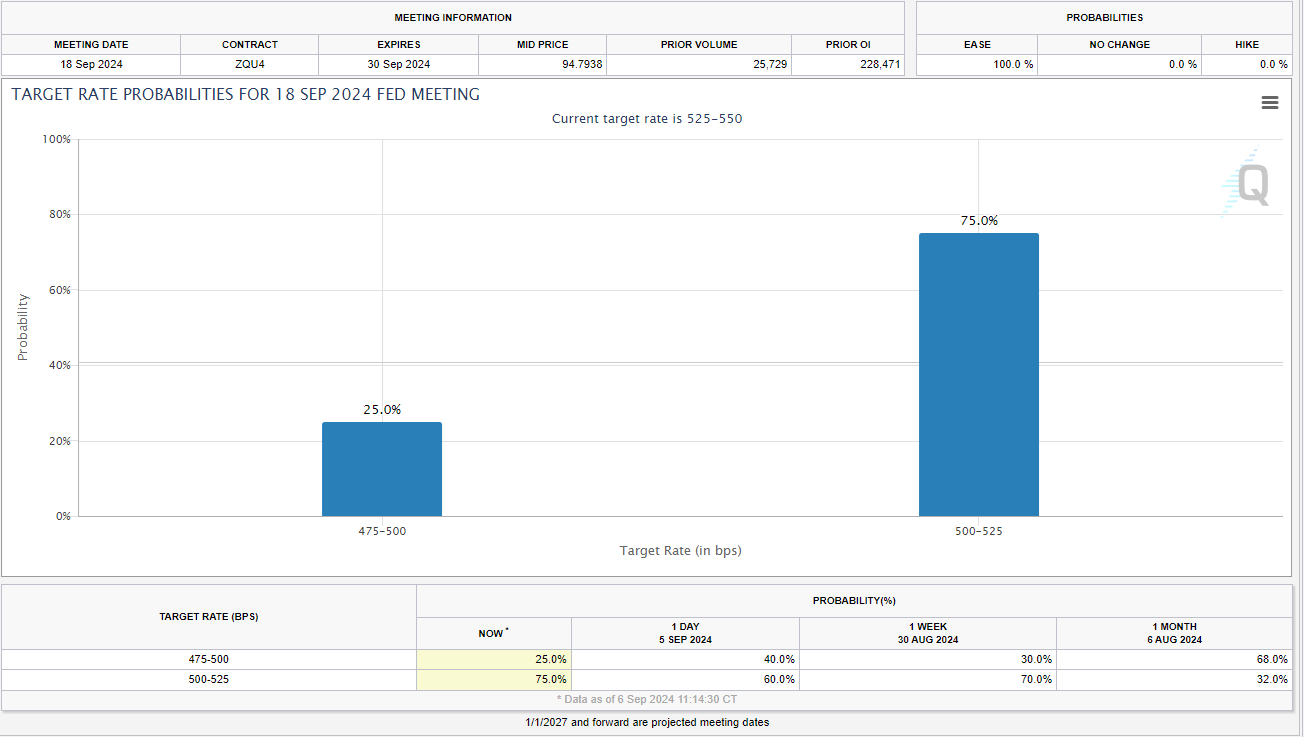Image resolution: width=1304 pixels, height=737 pixels.
Task: Click the 500-525 x-axis label
Action: [978, 531]
